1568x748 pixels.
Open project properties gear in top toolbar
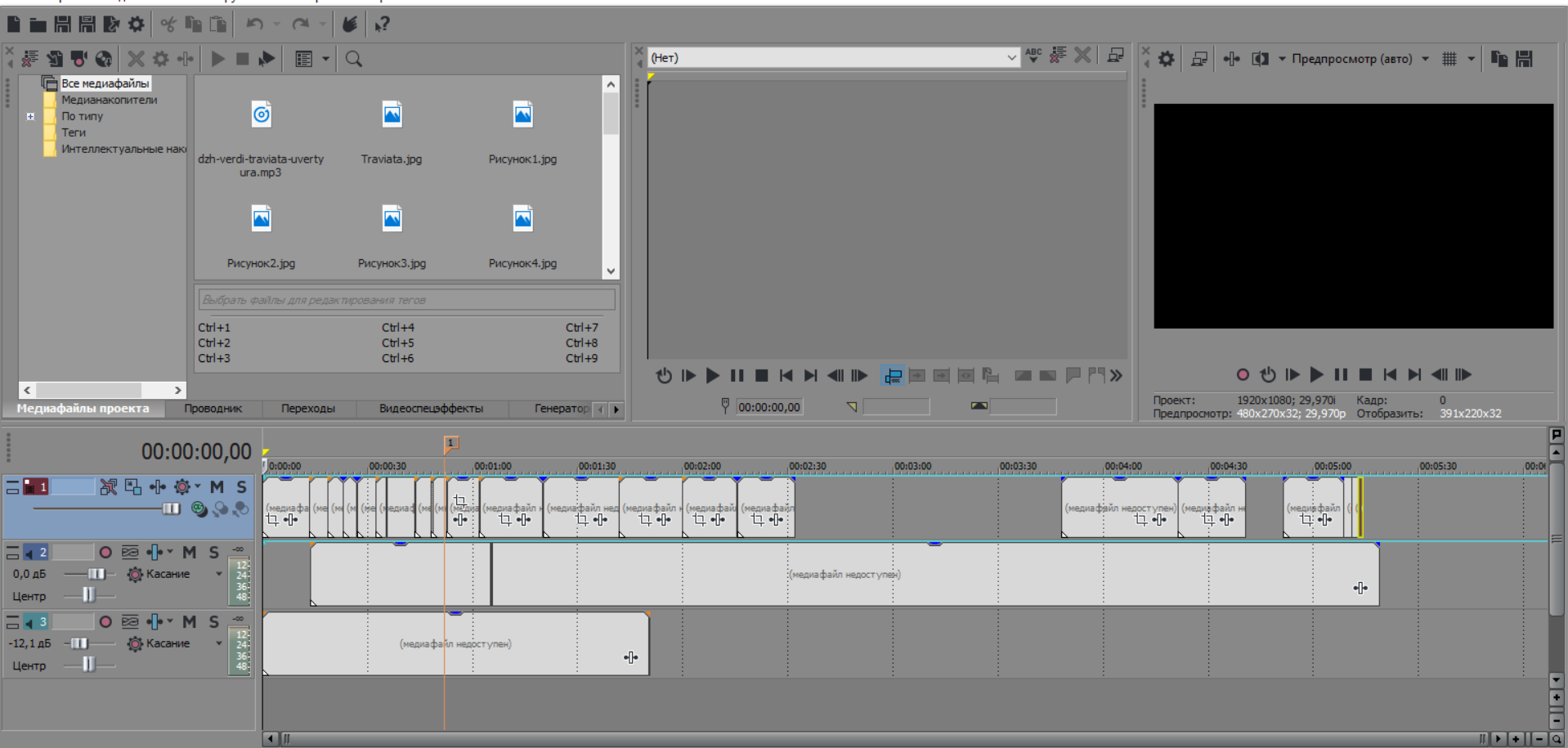137,25
